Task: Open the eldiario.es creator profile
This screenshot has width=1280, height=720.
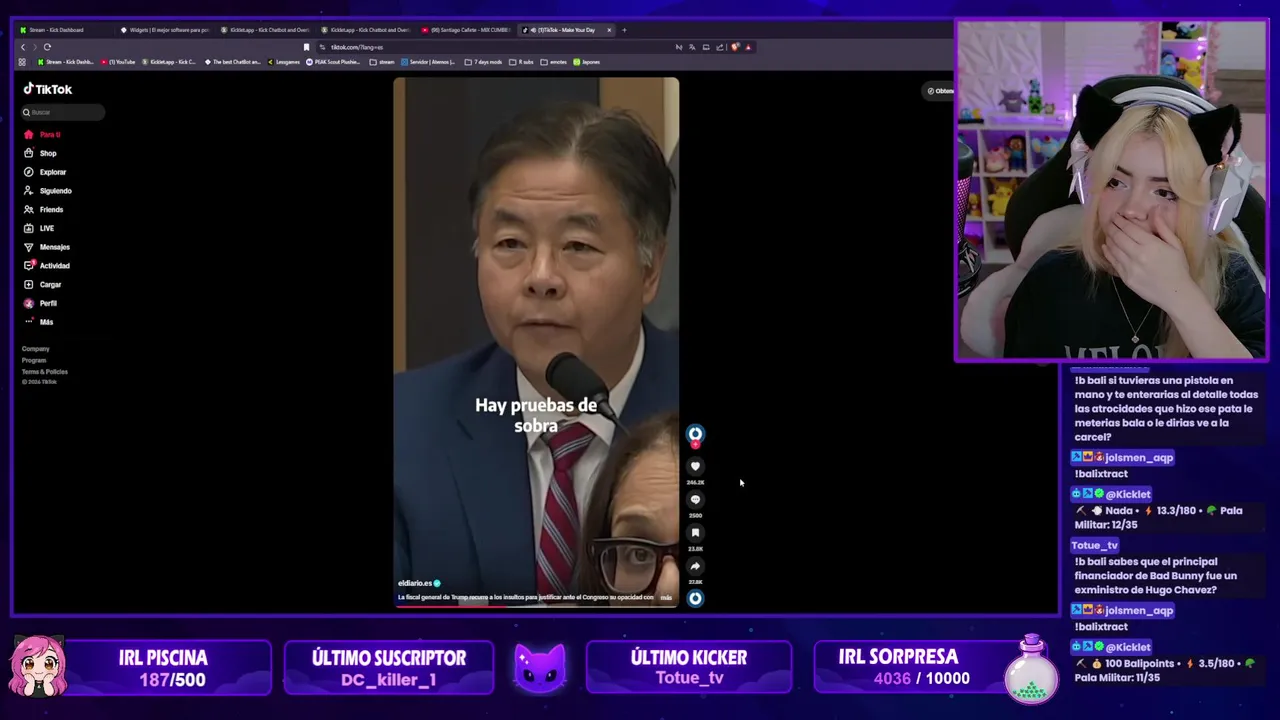Action: [x=415, y=583]
